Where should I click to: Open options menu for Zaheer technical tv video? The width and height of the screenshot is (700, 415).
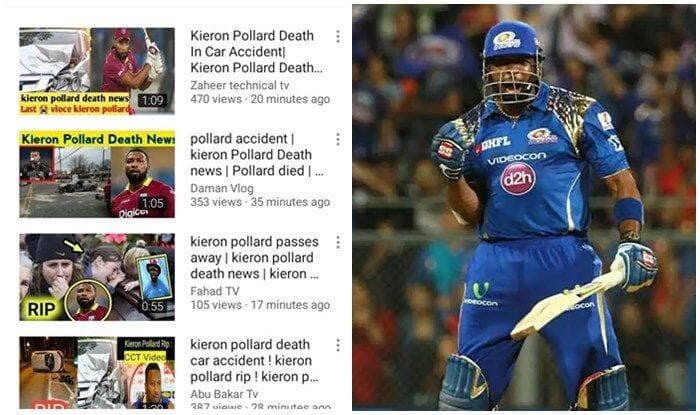(x=338, y=36)
